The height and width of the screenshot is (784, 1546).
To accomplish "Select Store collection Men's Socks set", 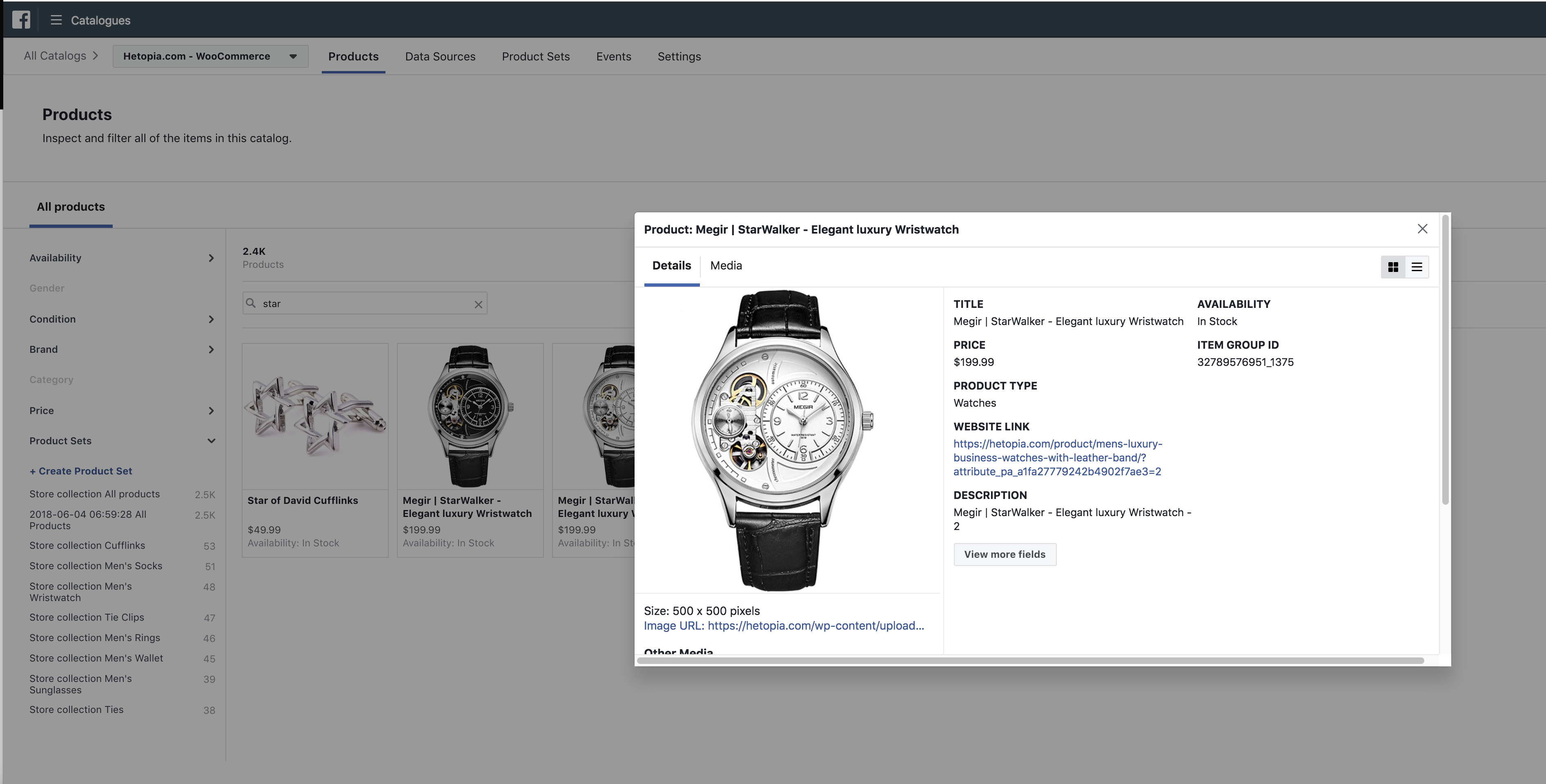I will tap(96, 566).
